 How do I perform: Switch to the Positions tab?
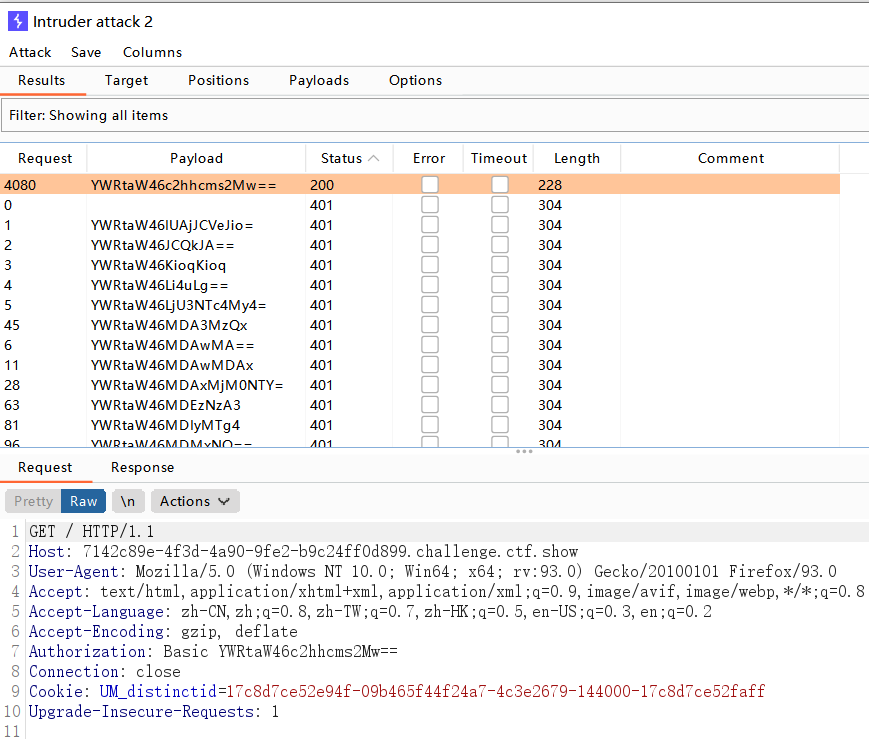click(x=218, y=80)
